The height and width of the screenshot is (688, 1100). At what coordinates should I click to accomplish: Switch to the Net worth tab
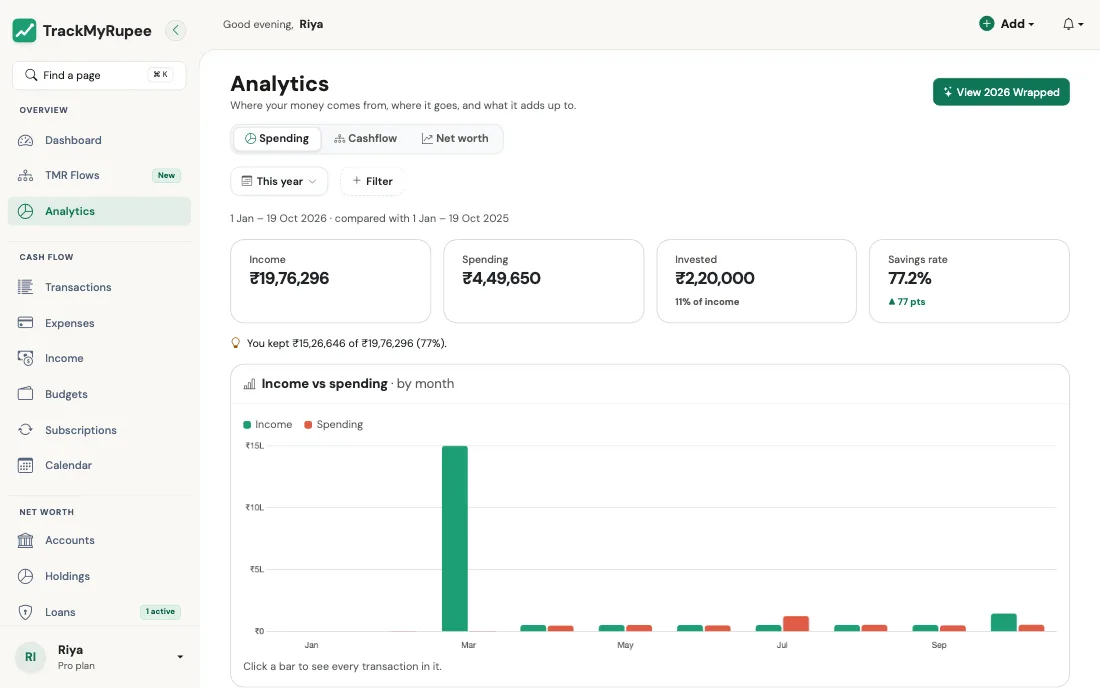(x=455, y=139)
